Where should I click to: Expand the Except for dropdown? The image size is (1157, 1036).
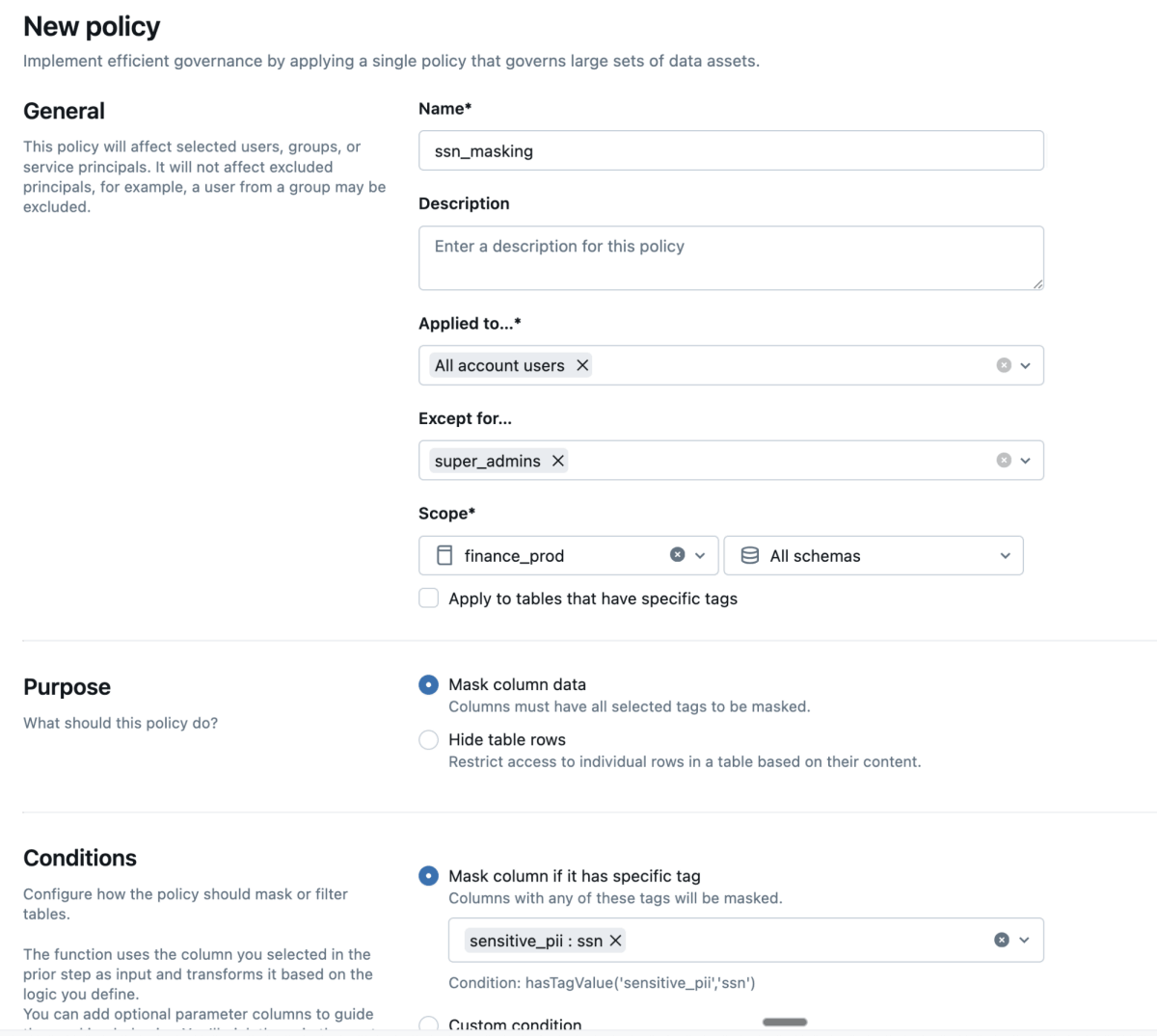coord(1027,461)
